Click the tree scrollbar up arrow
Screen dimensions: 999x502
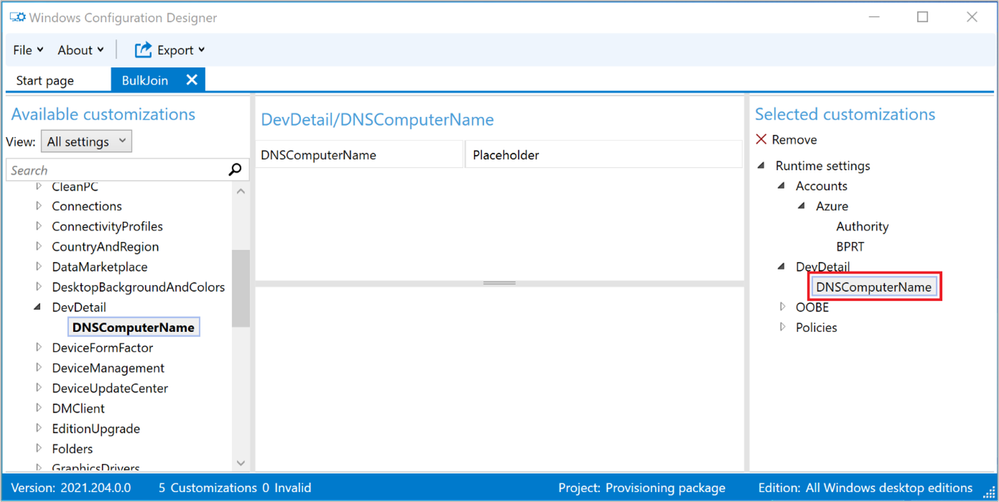(240, 190)
